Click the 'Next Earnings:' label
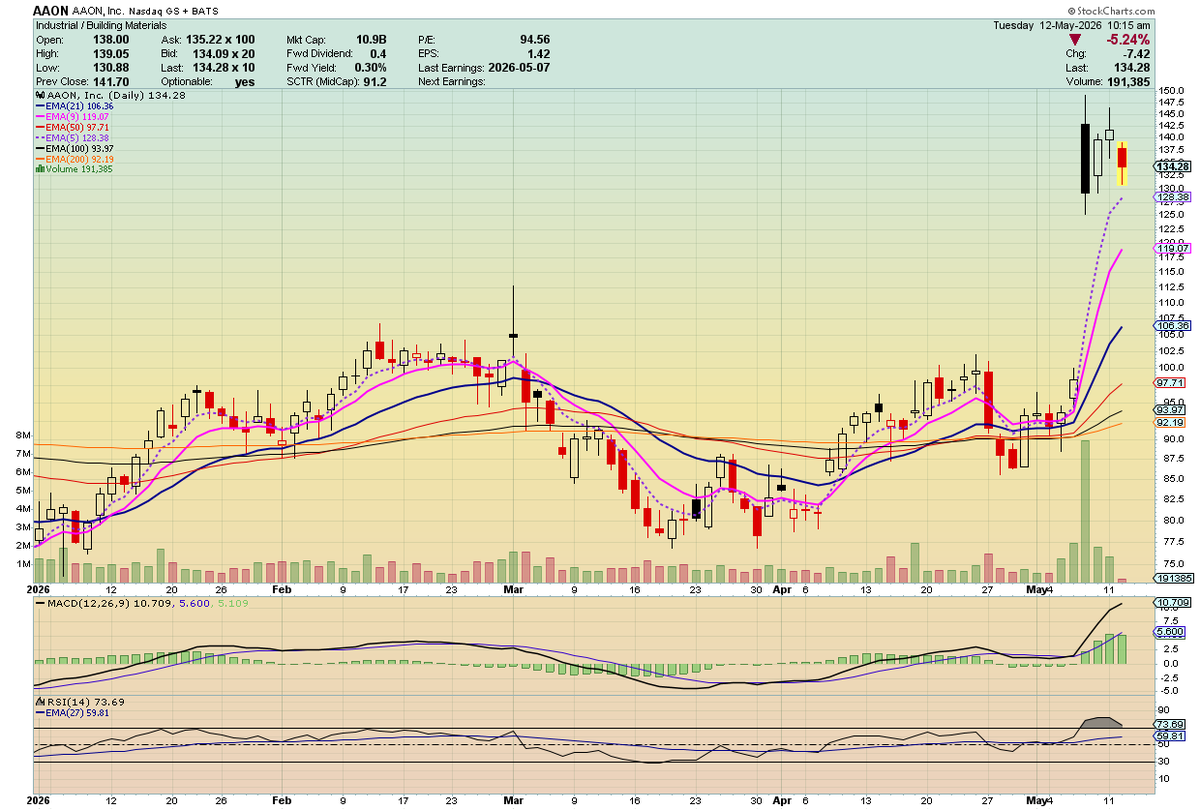 tap(452, 81)
